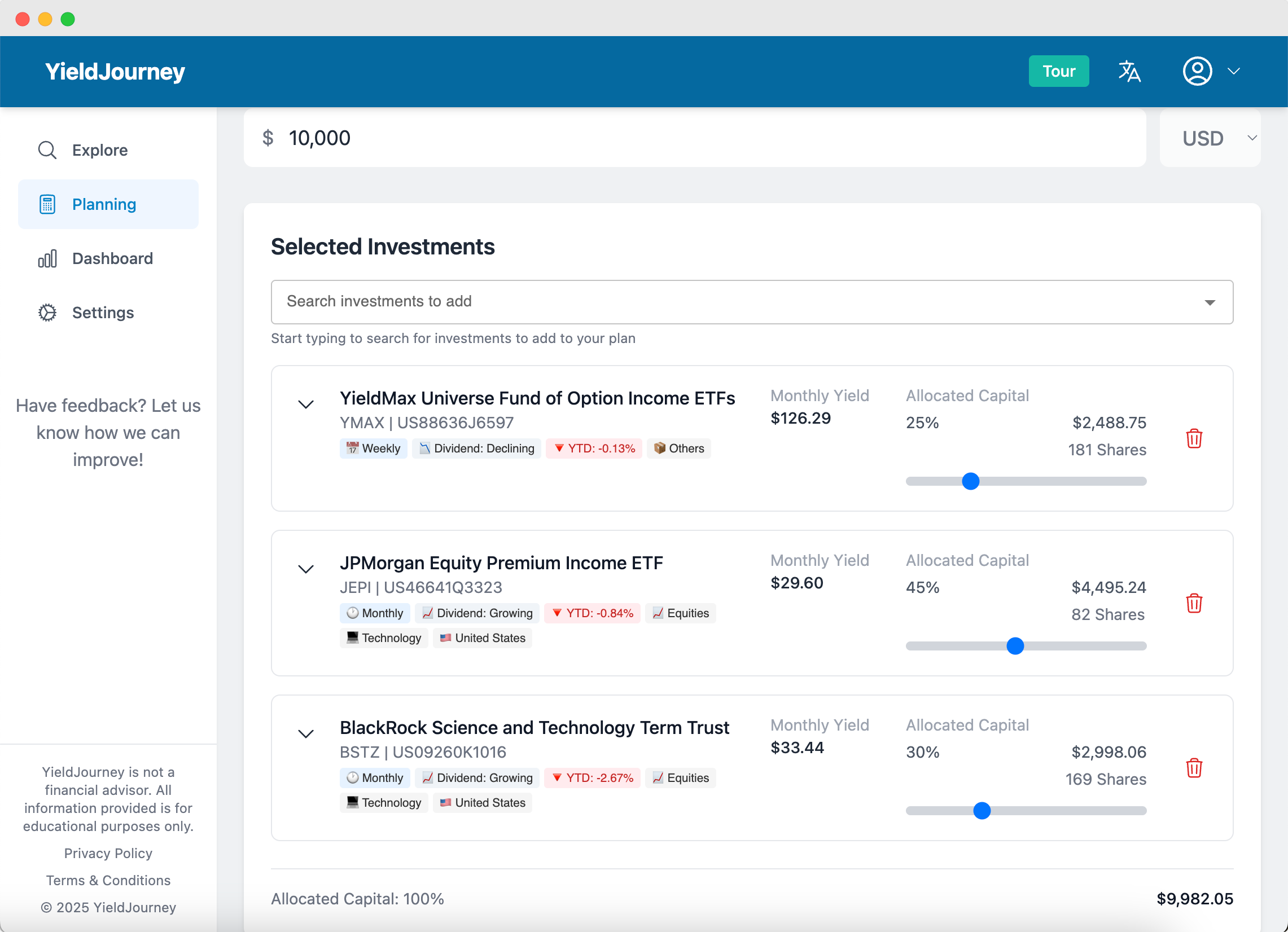
Task: Click Technology tag on JEPI
Action: click(384, 638)
